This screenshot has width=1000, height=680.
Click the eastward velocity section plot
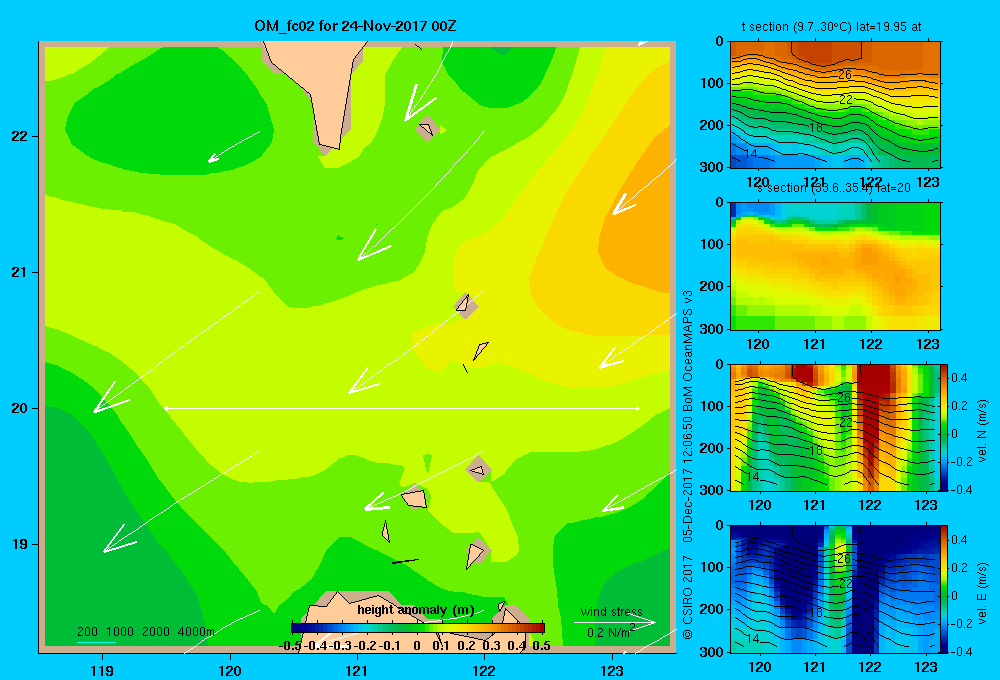click(x=835, y=589)
